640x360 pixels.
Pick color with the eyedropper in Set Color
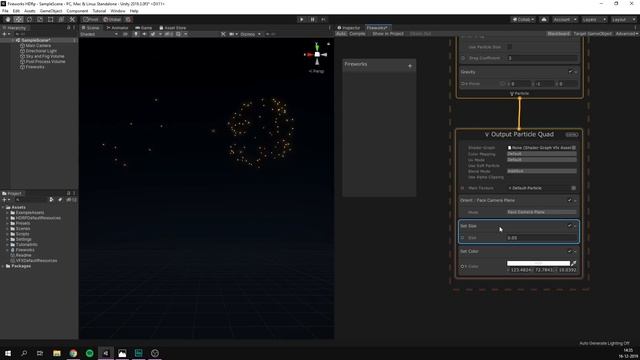coord(573,263)
